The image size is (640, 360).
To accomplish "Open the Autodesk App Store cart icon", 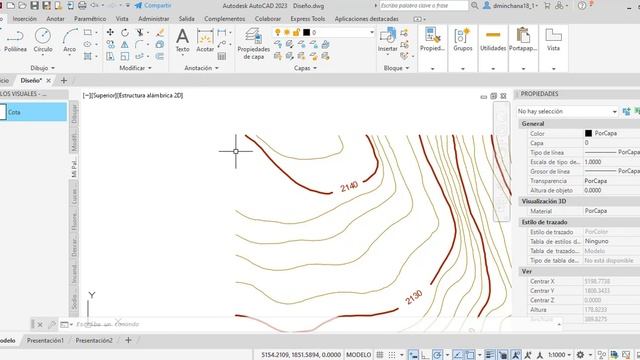I will 547,6.
